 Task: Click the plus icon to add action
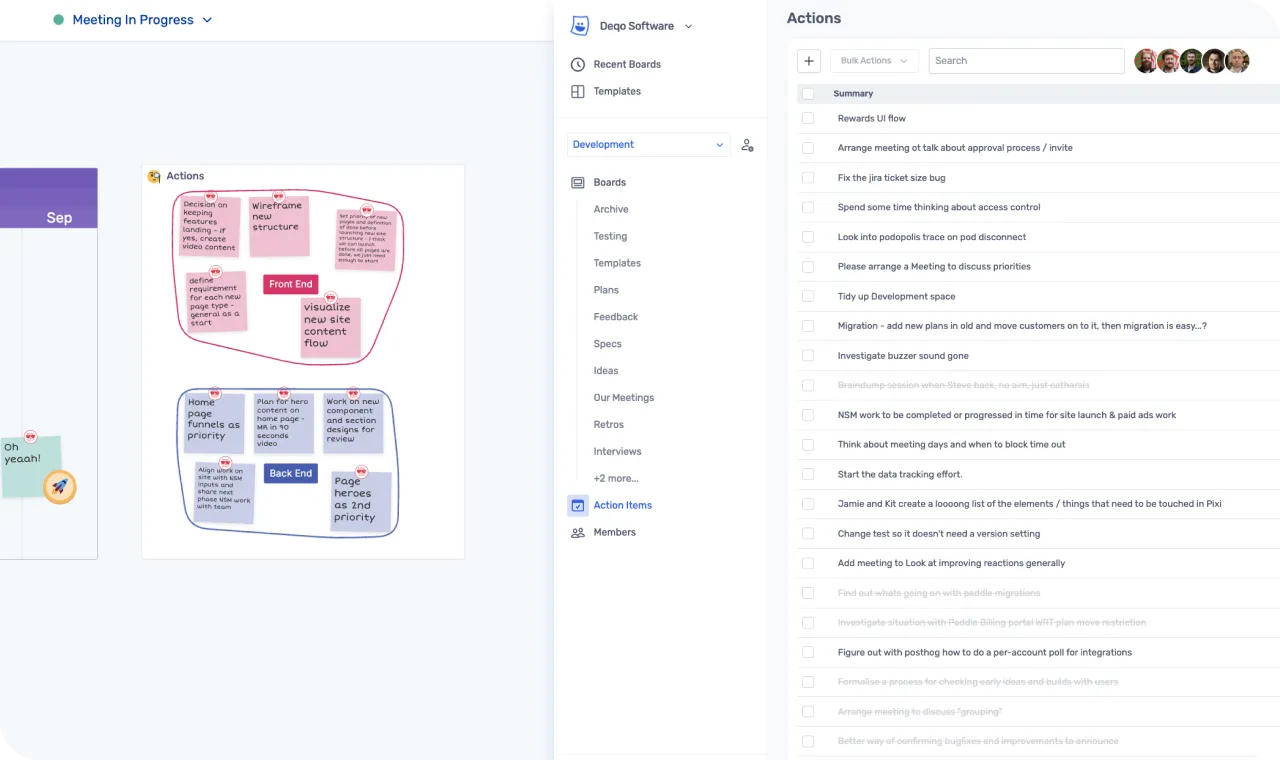(809, 61)
